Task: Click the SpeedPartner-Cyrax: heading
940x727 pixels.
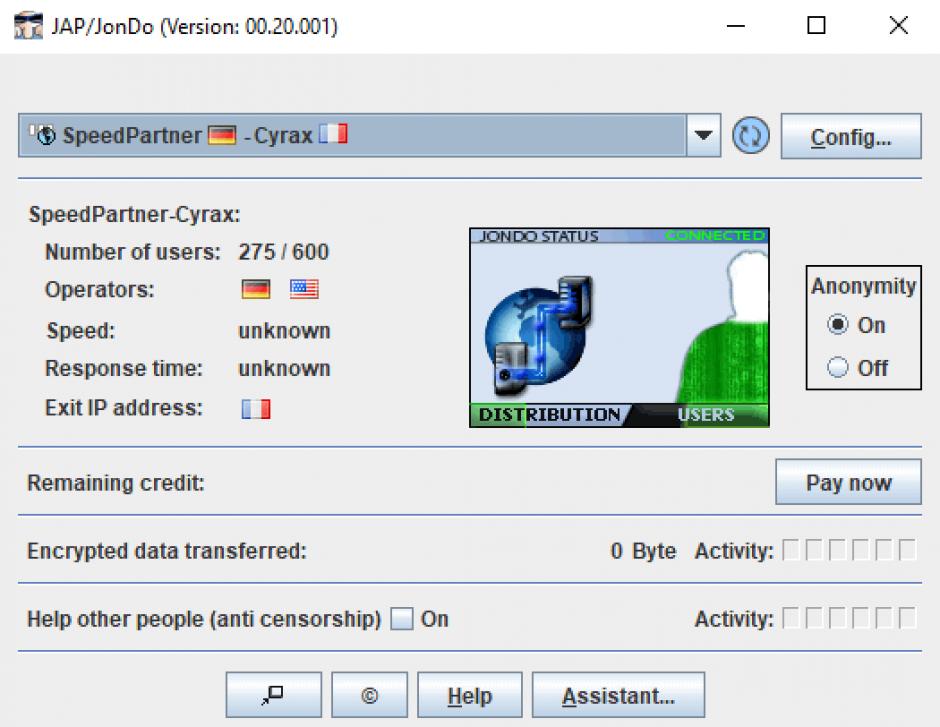Action: point(134,215)
